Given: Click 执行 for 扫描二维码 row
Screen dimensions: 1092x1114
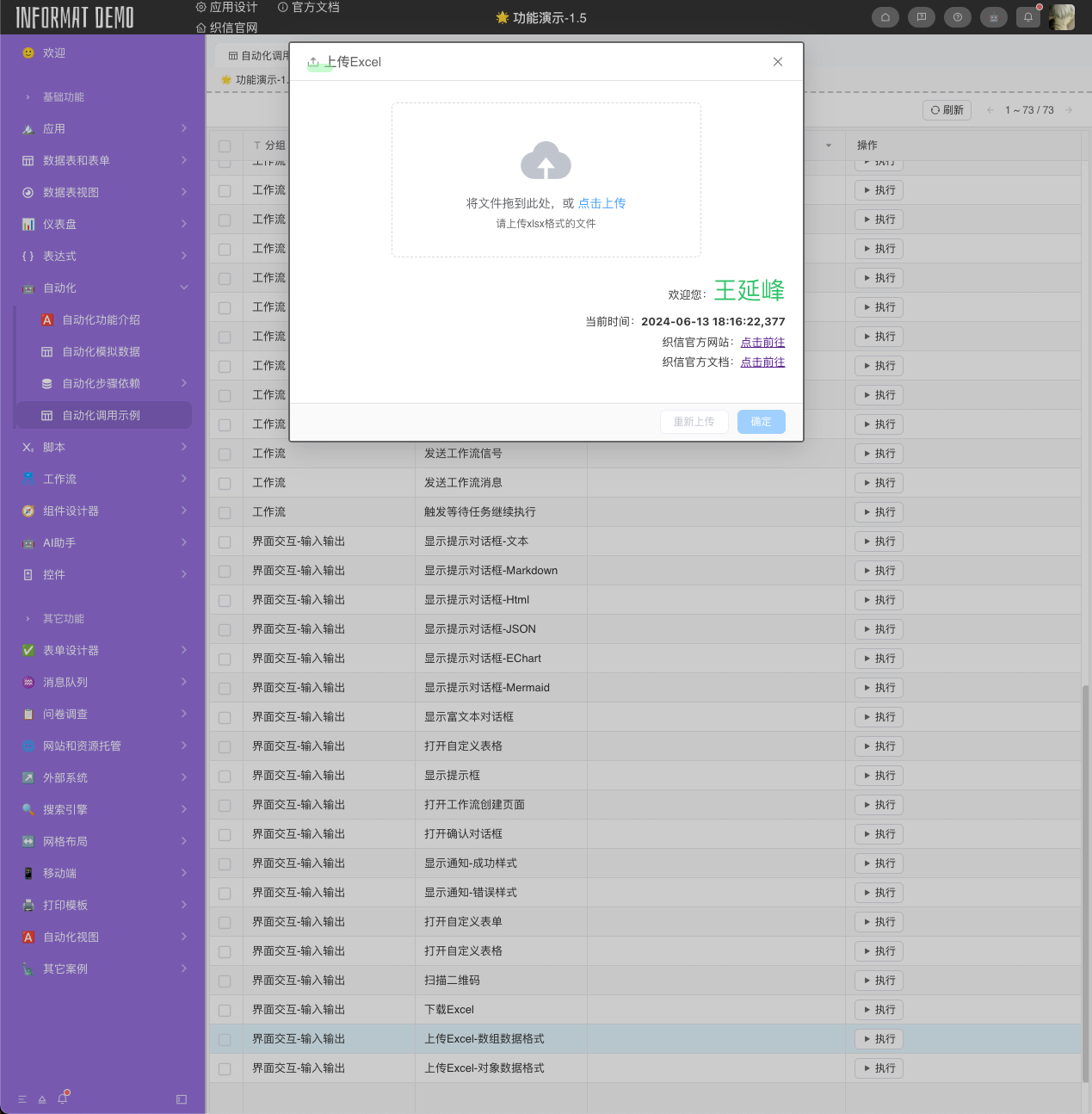Looking at the screenshot, I should pos(879,981).
